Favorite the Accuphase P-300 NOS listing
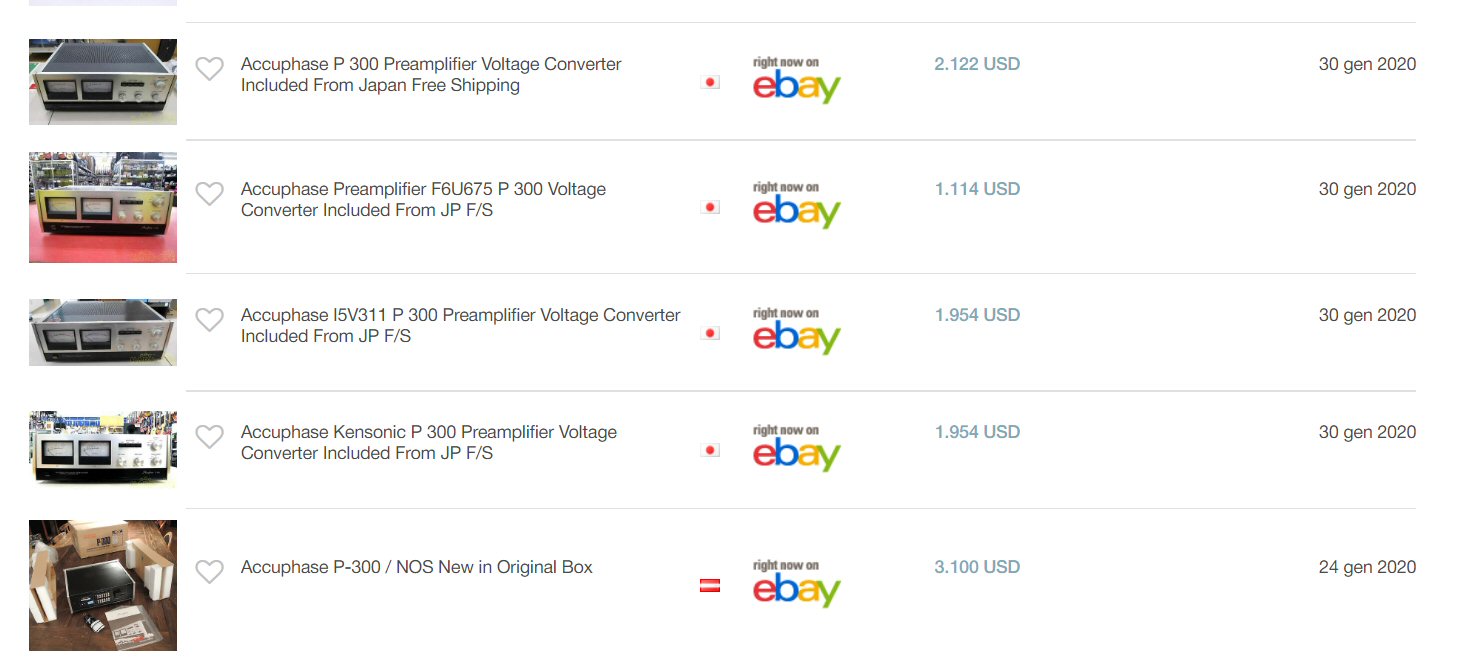1472x660 pixels. pos(209,572)
